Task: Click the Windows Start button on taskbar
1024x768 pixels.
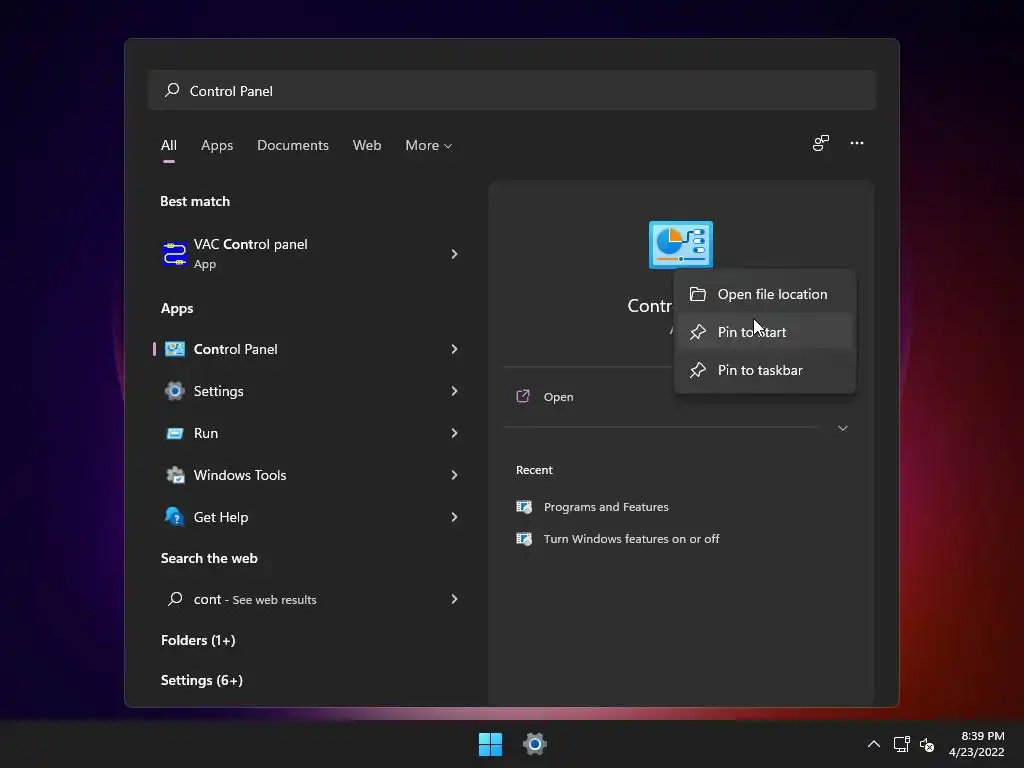Action: pyautogui.click(x=490, y=744)
